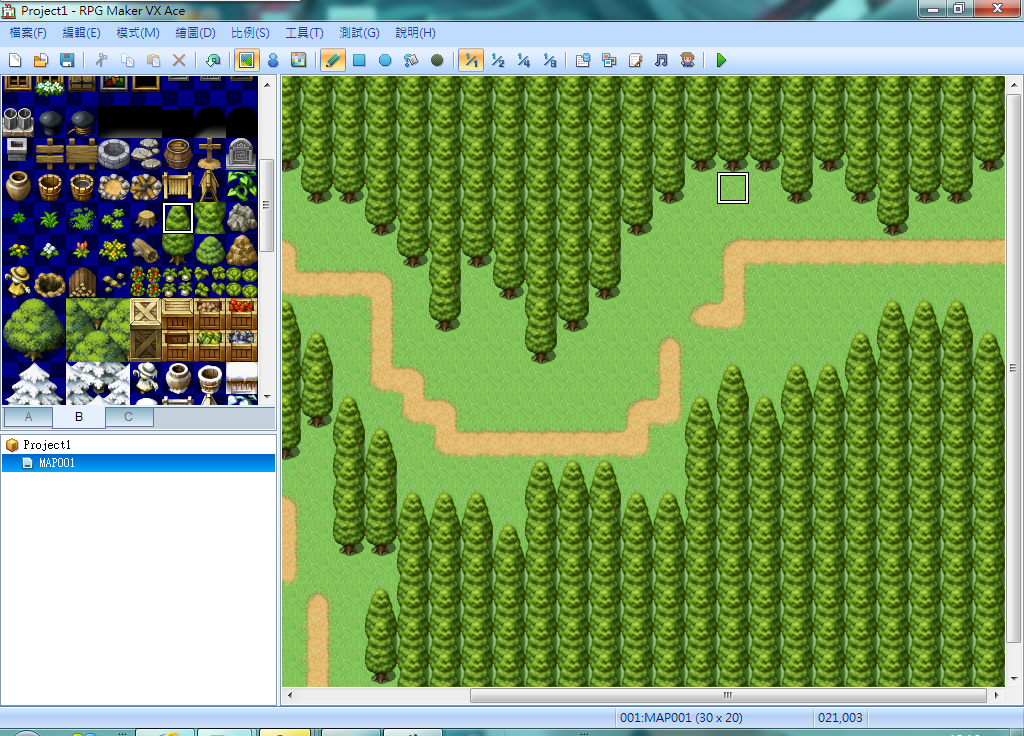Click map view scroll left arrow
Viewport: 1024px width, 736px height.
pyautogui.click(x=290, y=696)
